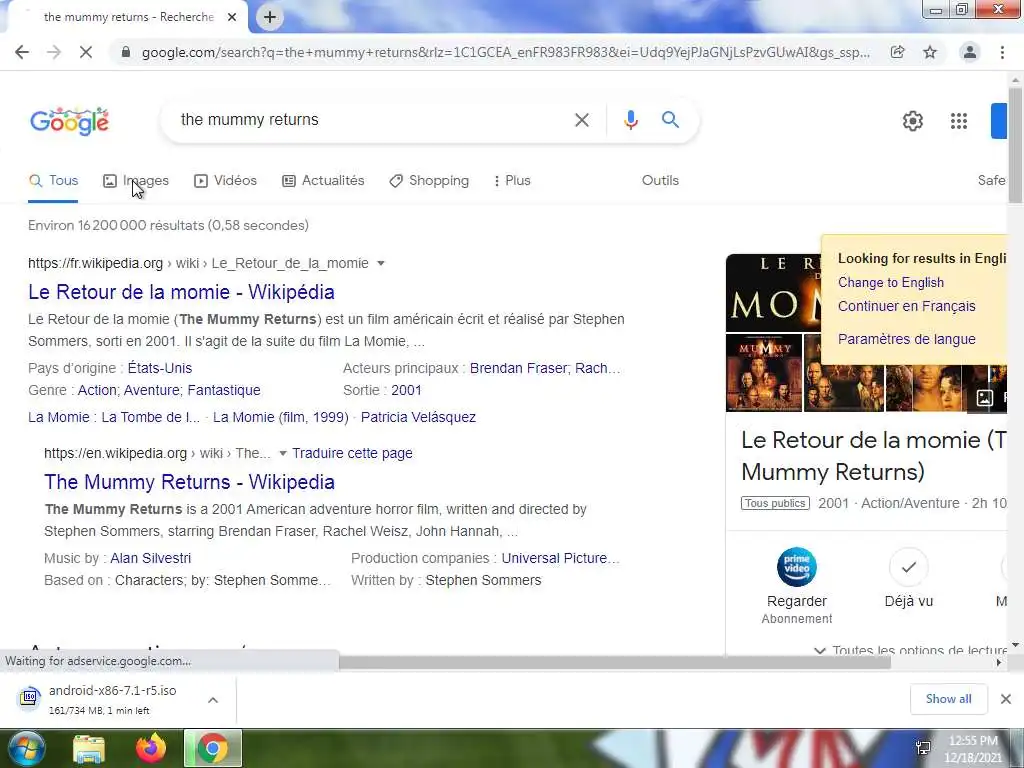Screen dimensions: 1024x768
Task: Click the 'La Momie : La Tombe de l...' sitelink
Action: [114, 417]
